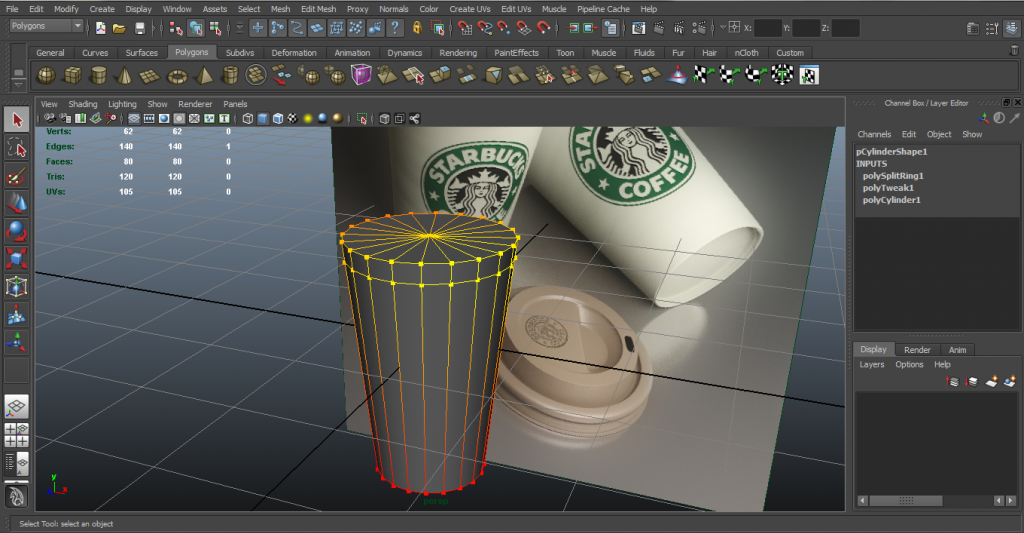Switch to the Deformation shelf tab
The width and height of the screenshot is (1024, 533).
coord(294,53)
